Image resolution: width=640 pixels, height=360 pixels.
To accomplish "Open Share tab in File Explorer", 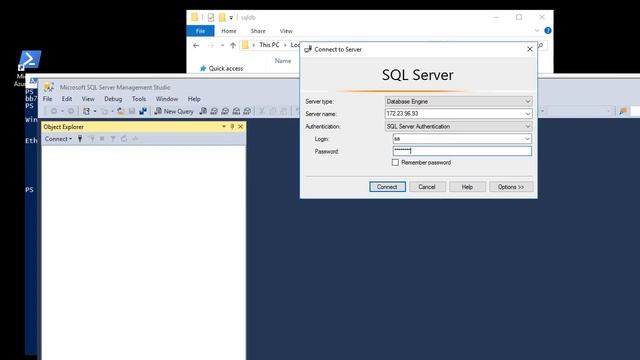I will click(258, 31).
